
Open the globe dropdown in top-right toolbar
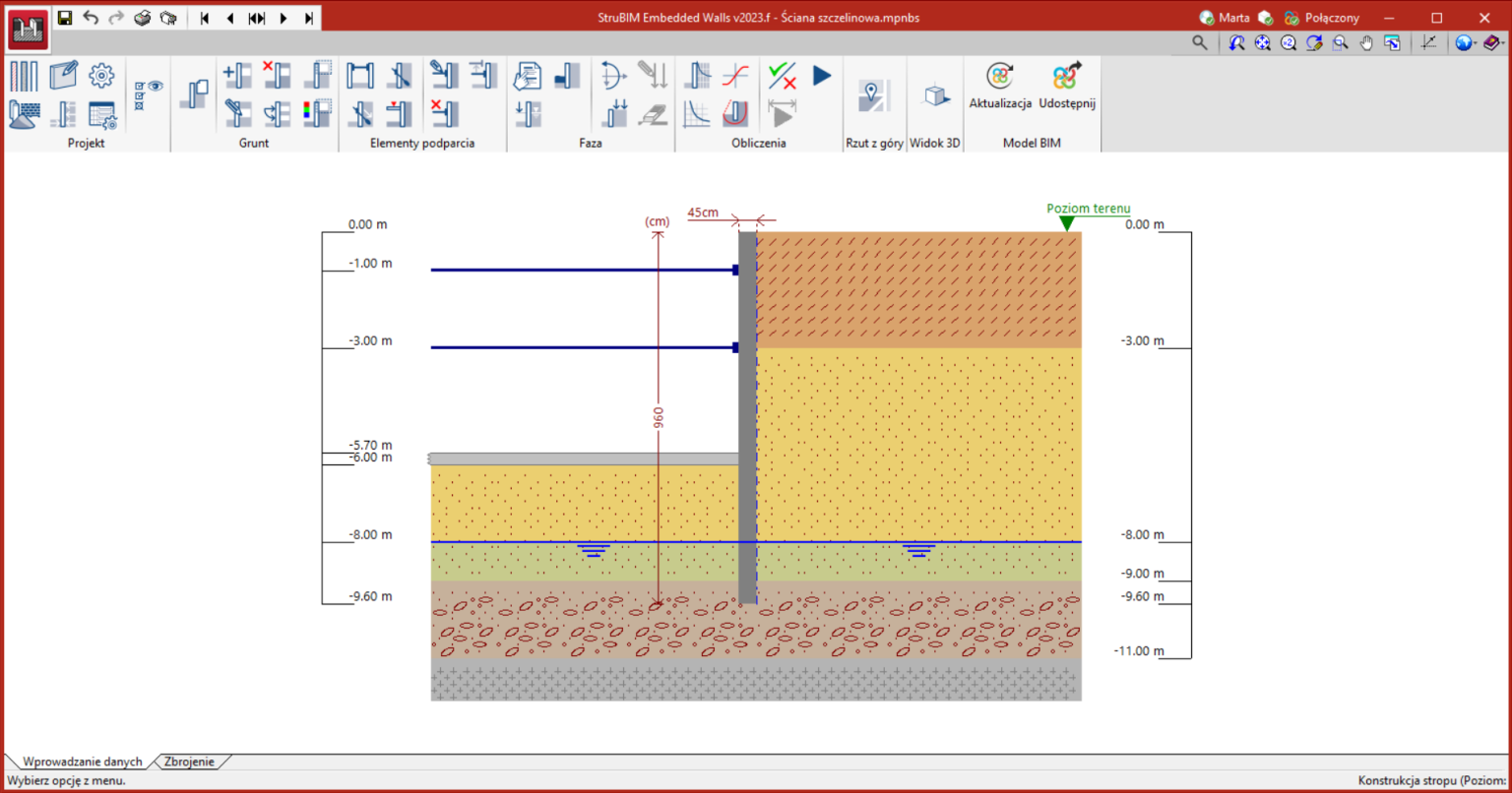(1466, 43)
